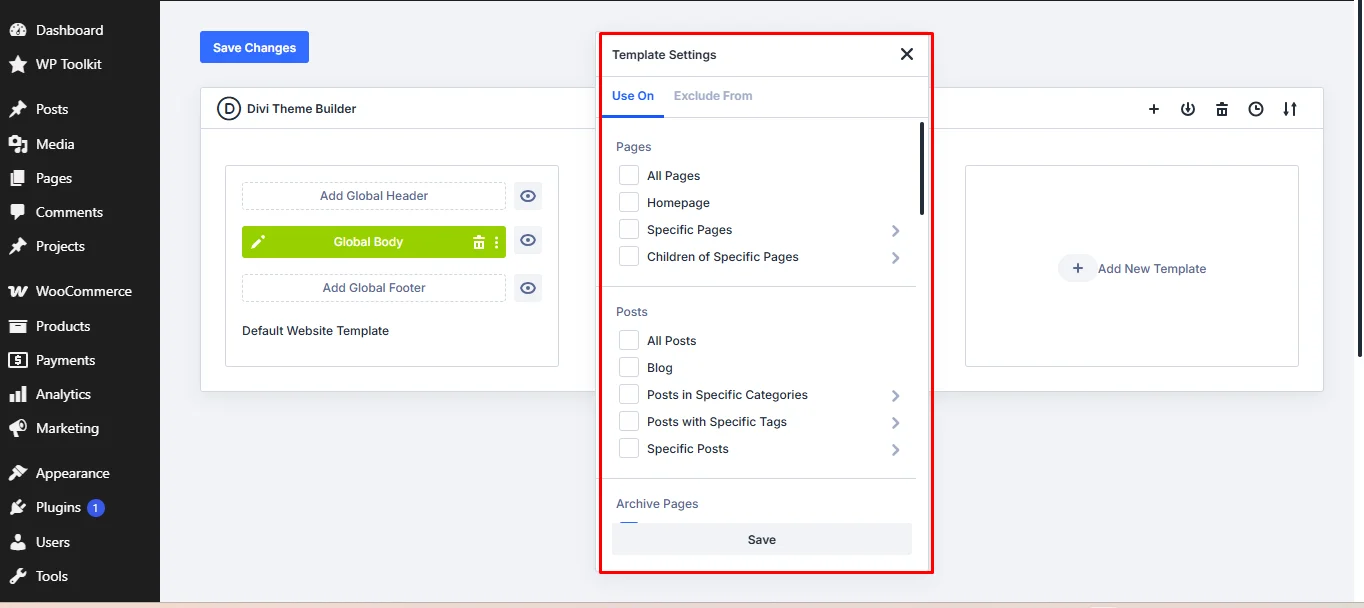
Task: Check the All Posts checkbox
Action: [629, 340]
